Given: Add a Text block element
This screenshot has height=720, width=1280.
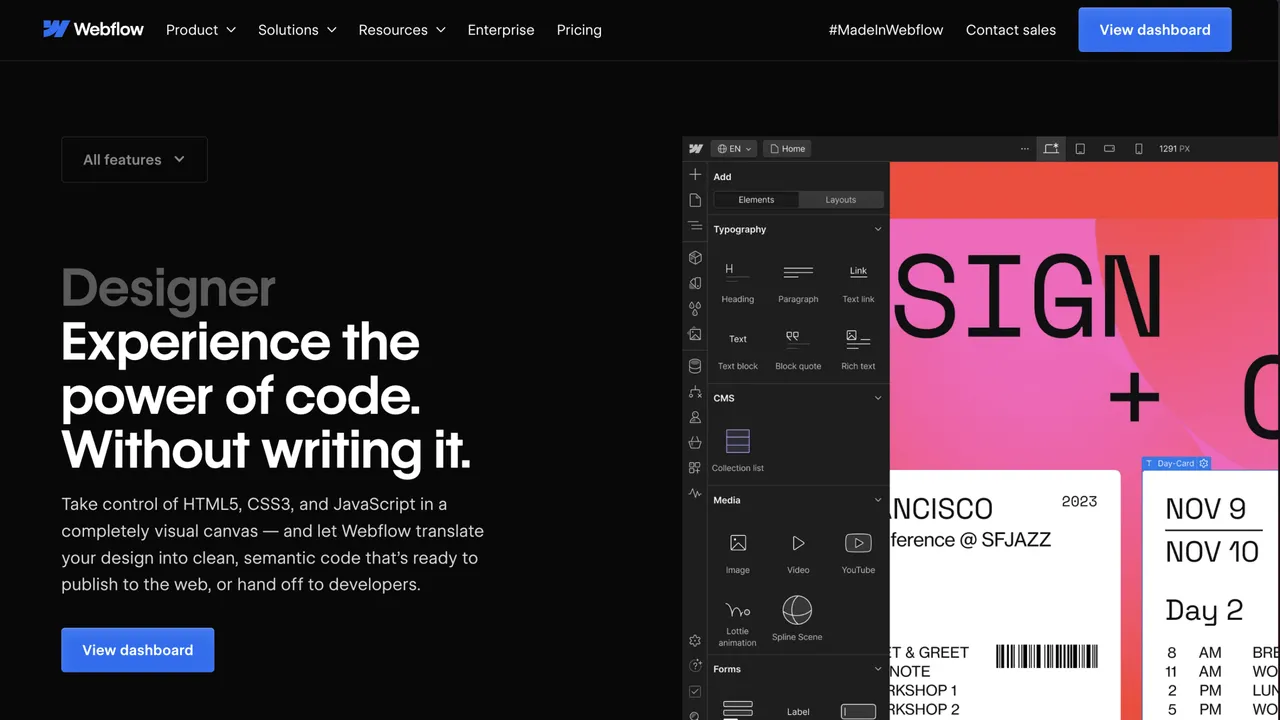Looking at the screenshot, I should coord(738,350).
